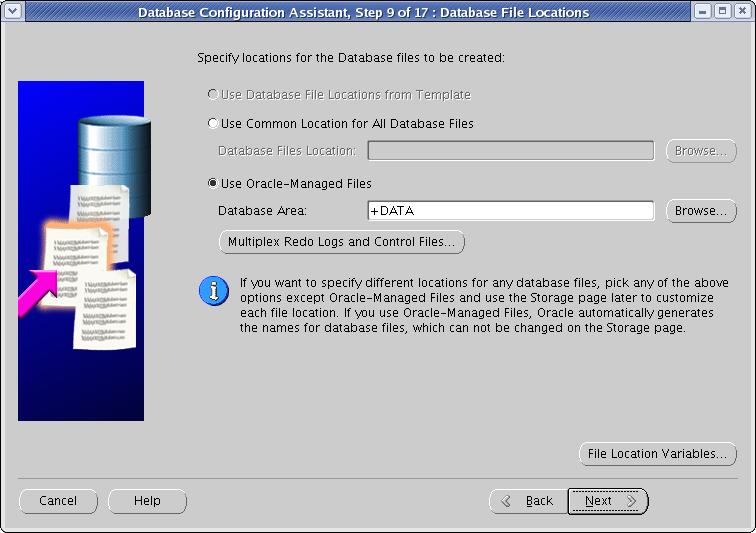The image size is (756, 533).
Task: Click the 'Database Files Location:' label
Action: tap(287, 151)
